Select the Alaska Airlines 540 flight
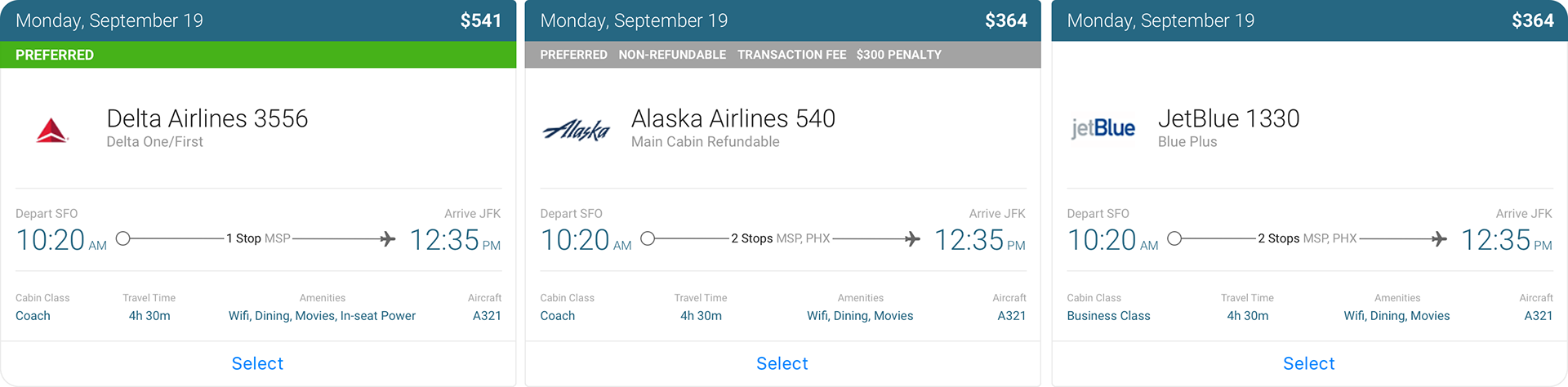Viewport: 1568px width, 387px height. (x=782, y=363)
